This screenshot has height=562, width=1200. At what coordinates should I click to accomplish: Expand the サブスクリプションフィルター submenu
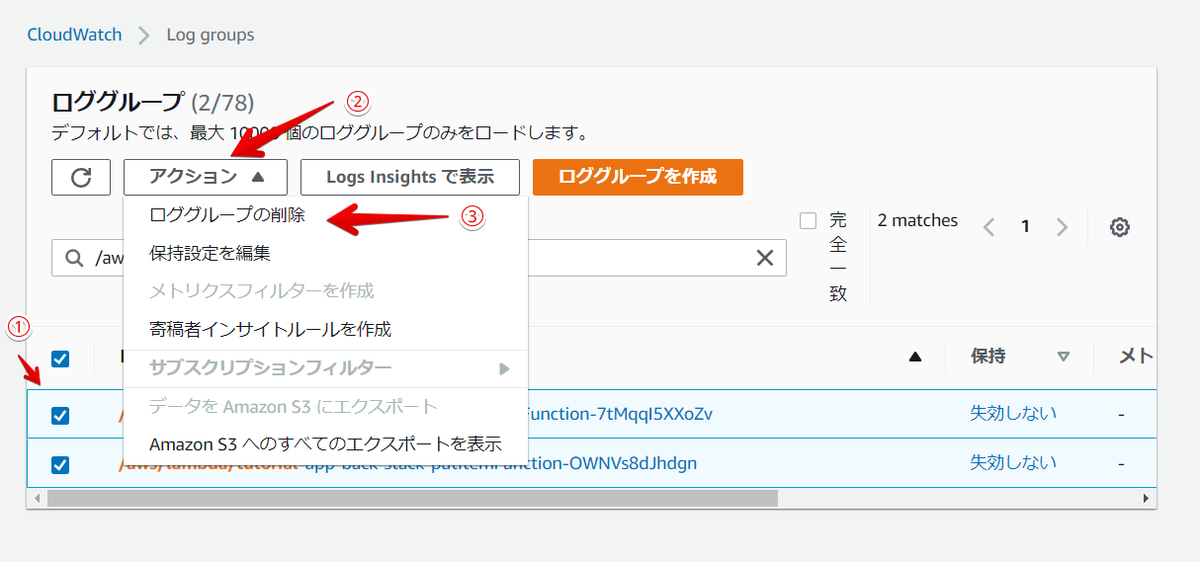click(325, 368)
